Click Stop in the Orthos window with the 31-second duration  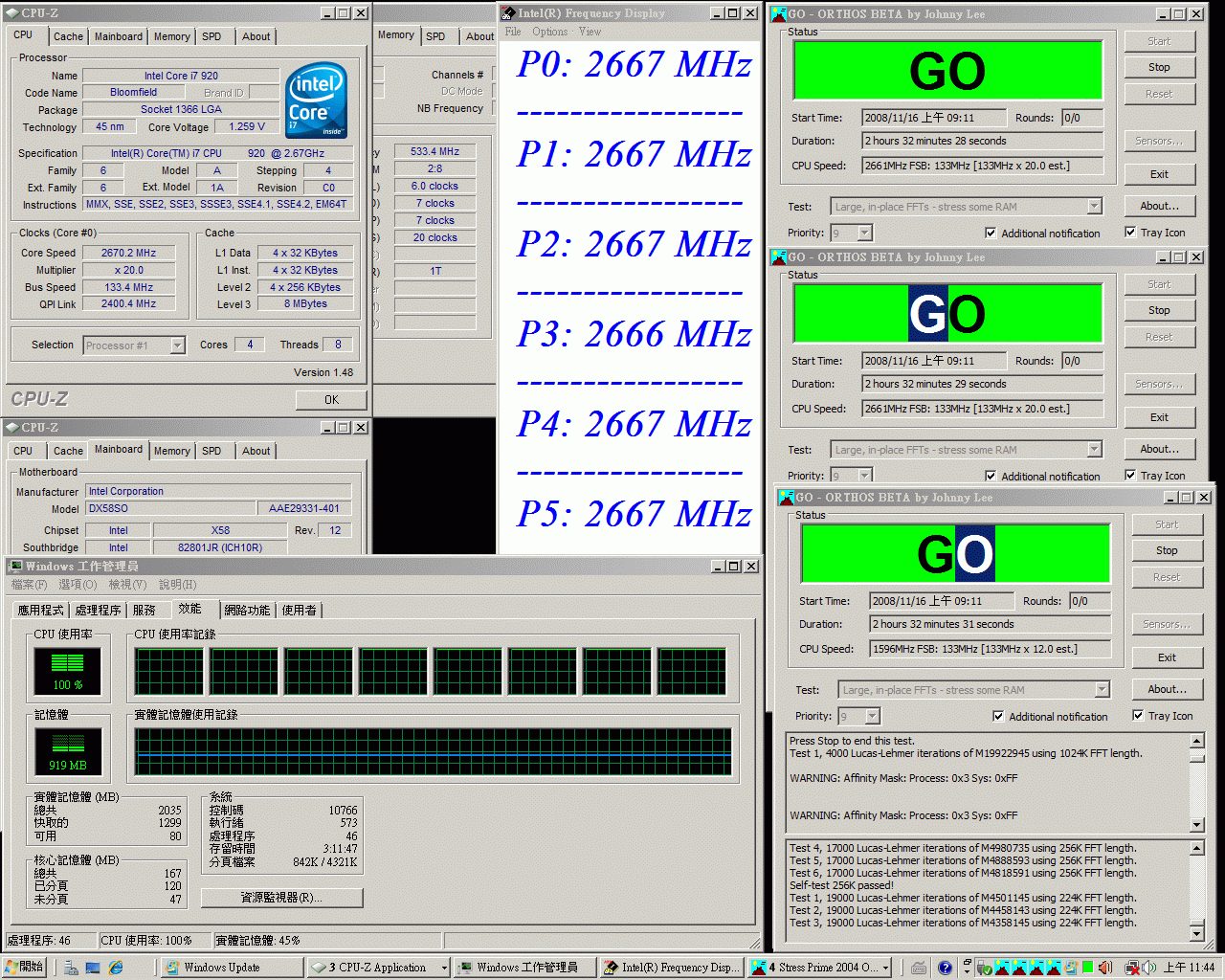[x=1167, y=550]
